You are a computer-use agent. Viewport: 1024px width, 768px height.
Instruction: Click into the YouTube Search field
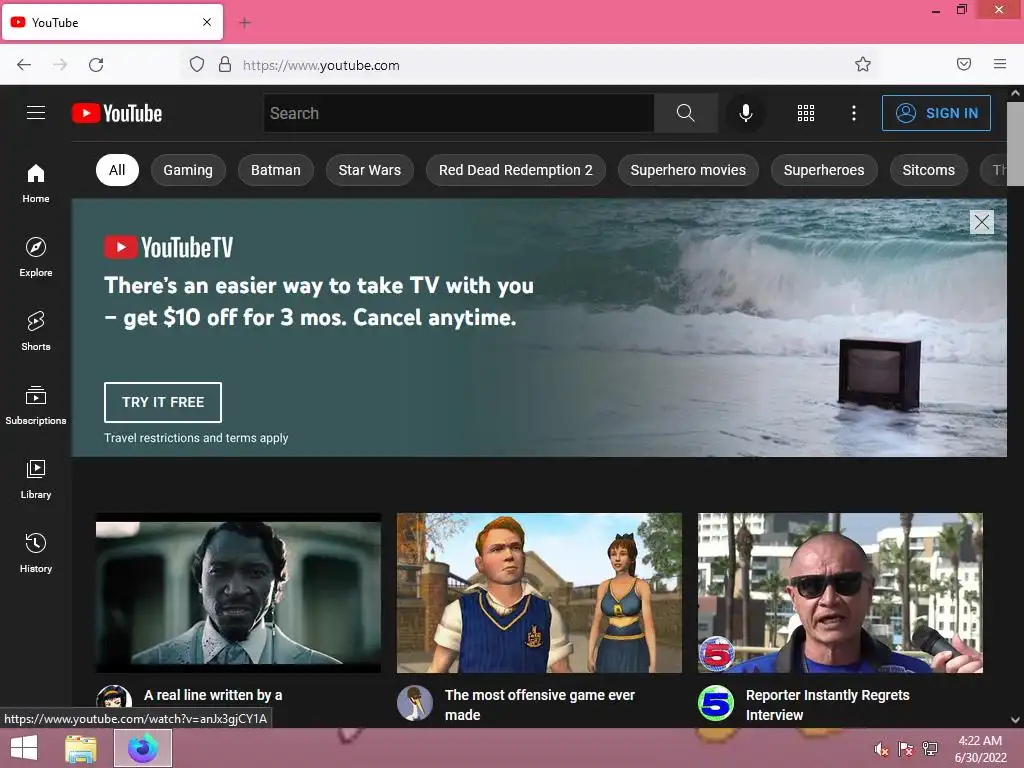click(458, 113)
